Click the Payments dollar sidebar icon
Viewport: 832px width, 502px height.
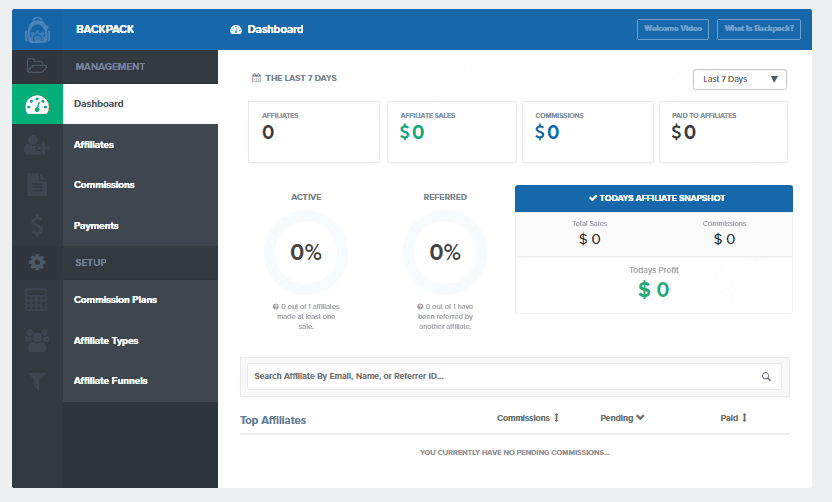37,225
